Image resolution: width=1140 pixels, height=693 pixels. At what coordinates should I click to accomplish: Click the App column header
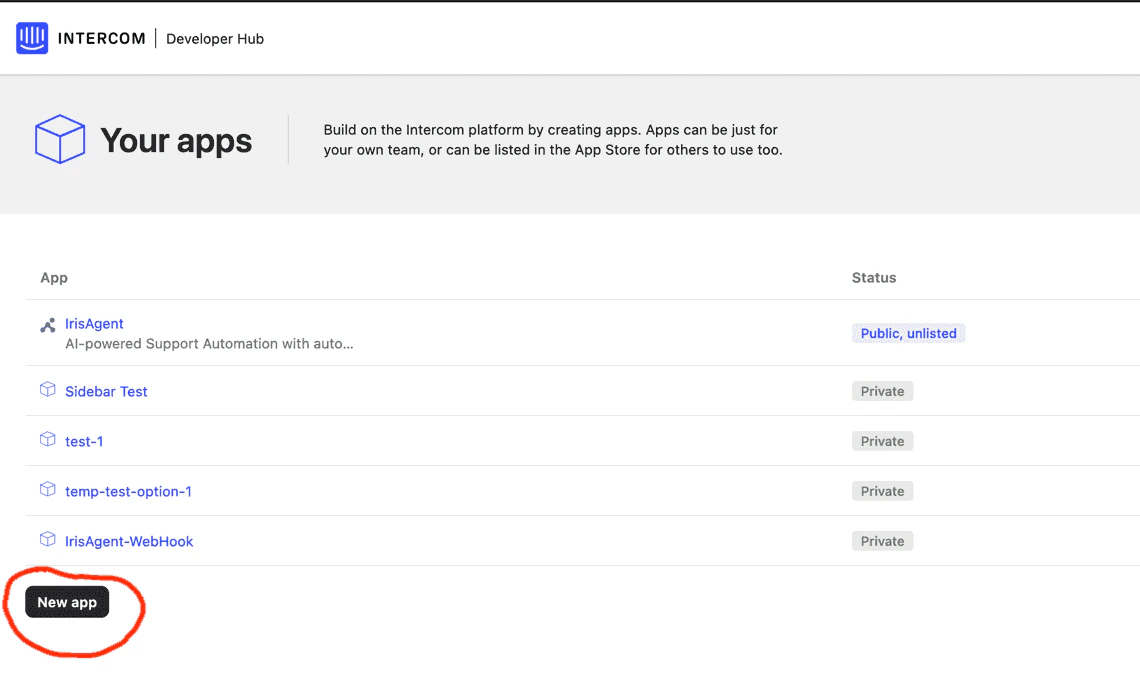(x=54, y=278)
